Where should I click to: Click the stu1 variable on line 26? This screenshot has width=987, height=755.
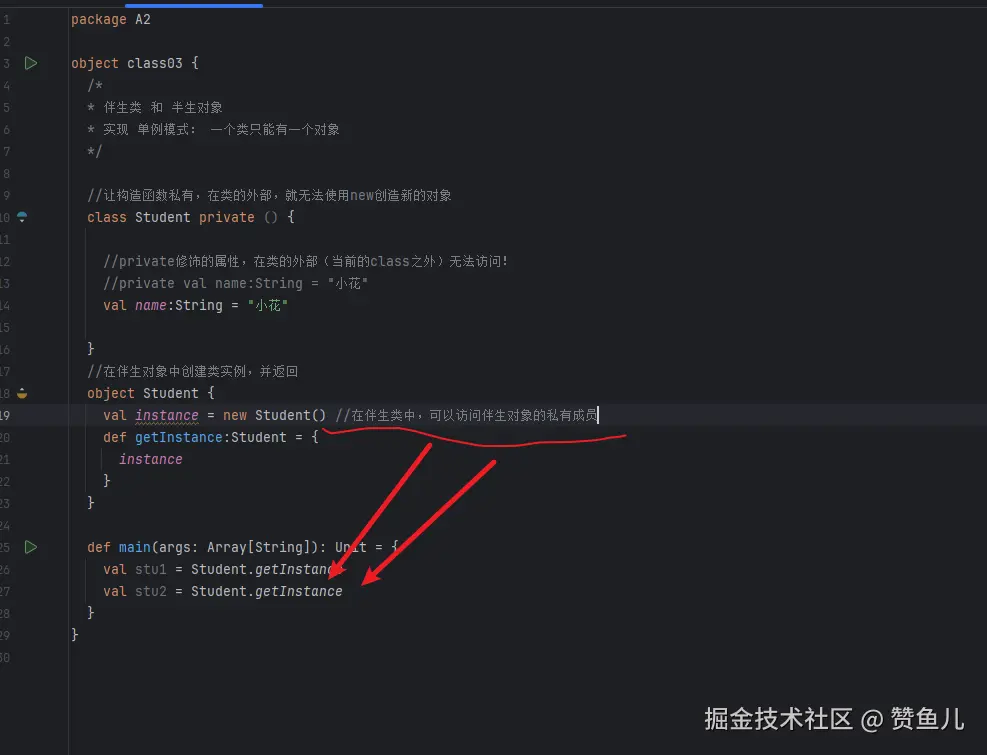(150, 569)
